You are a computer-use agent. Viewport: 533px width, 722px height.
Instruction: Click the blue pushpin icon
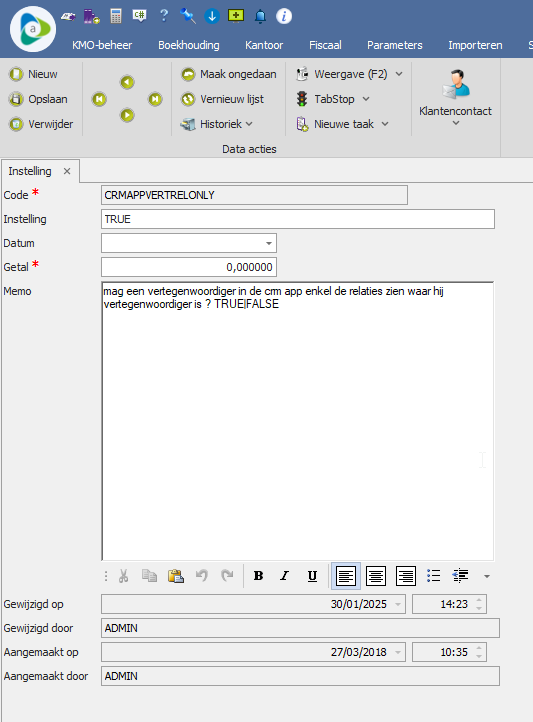click(188, 16)
